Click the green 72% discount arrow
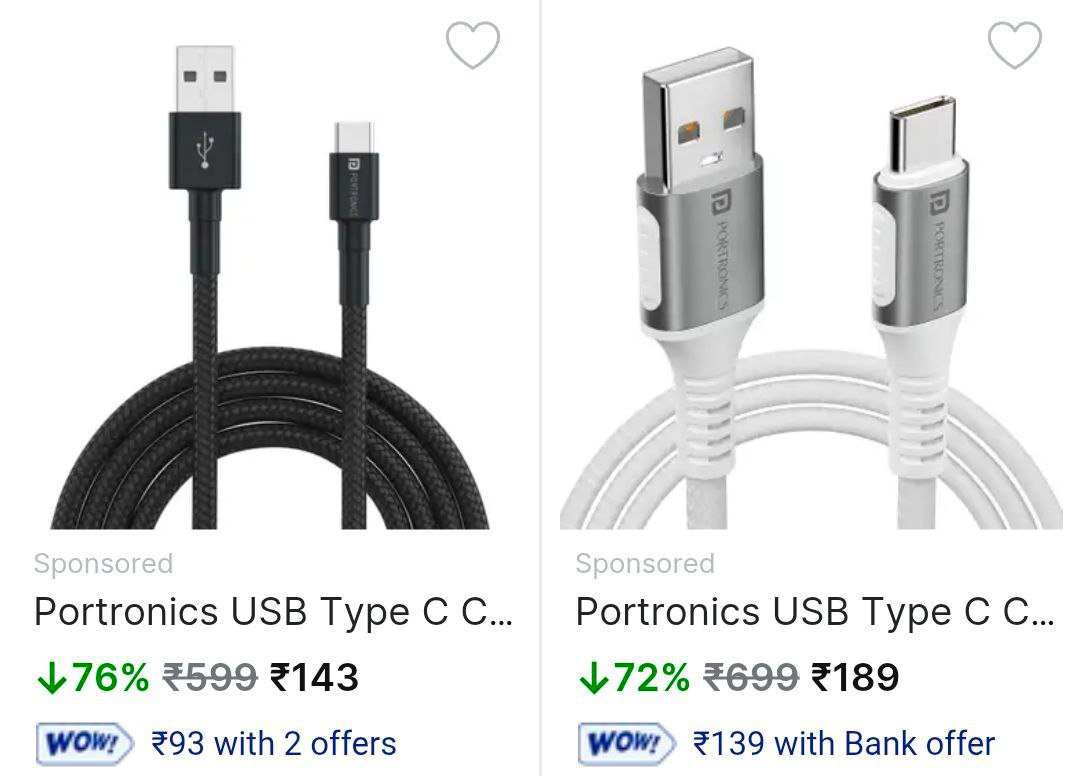 [x=592, y=679]
